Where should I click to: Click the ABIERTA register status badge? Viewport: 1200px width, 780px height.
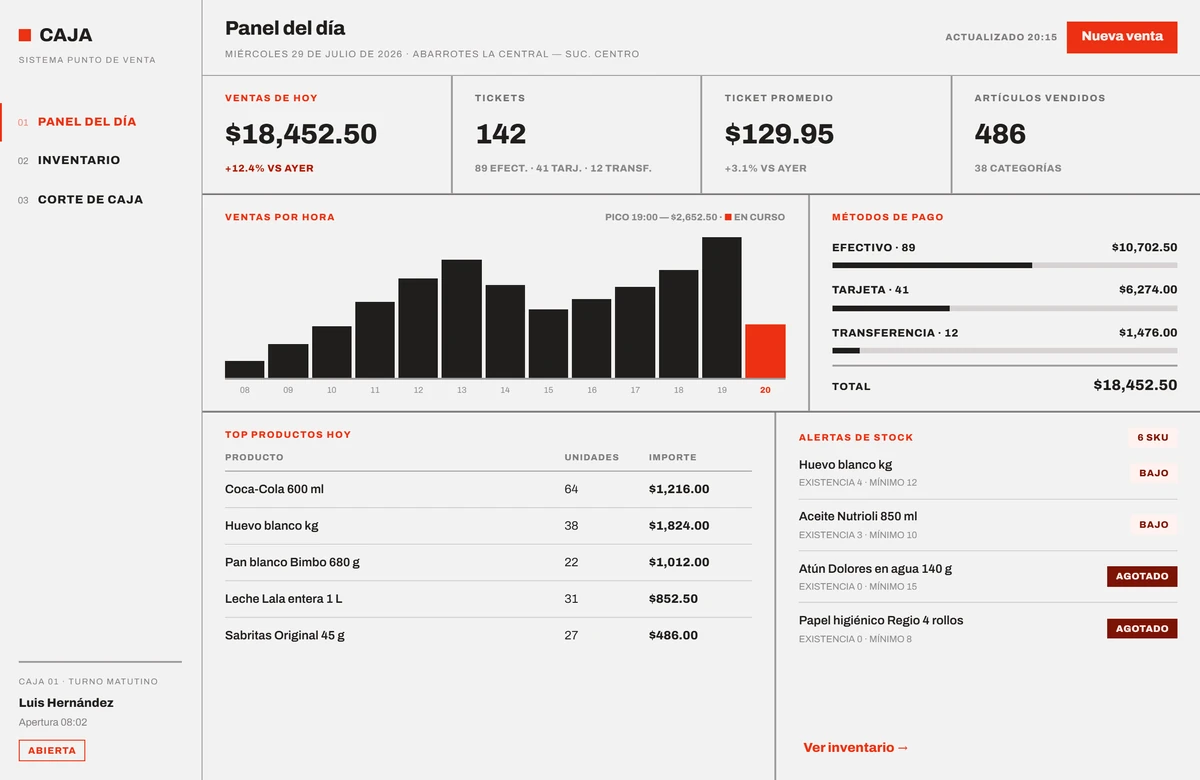[52, 750]
